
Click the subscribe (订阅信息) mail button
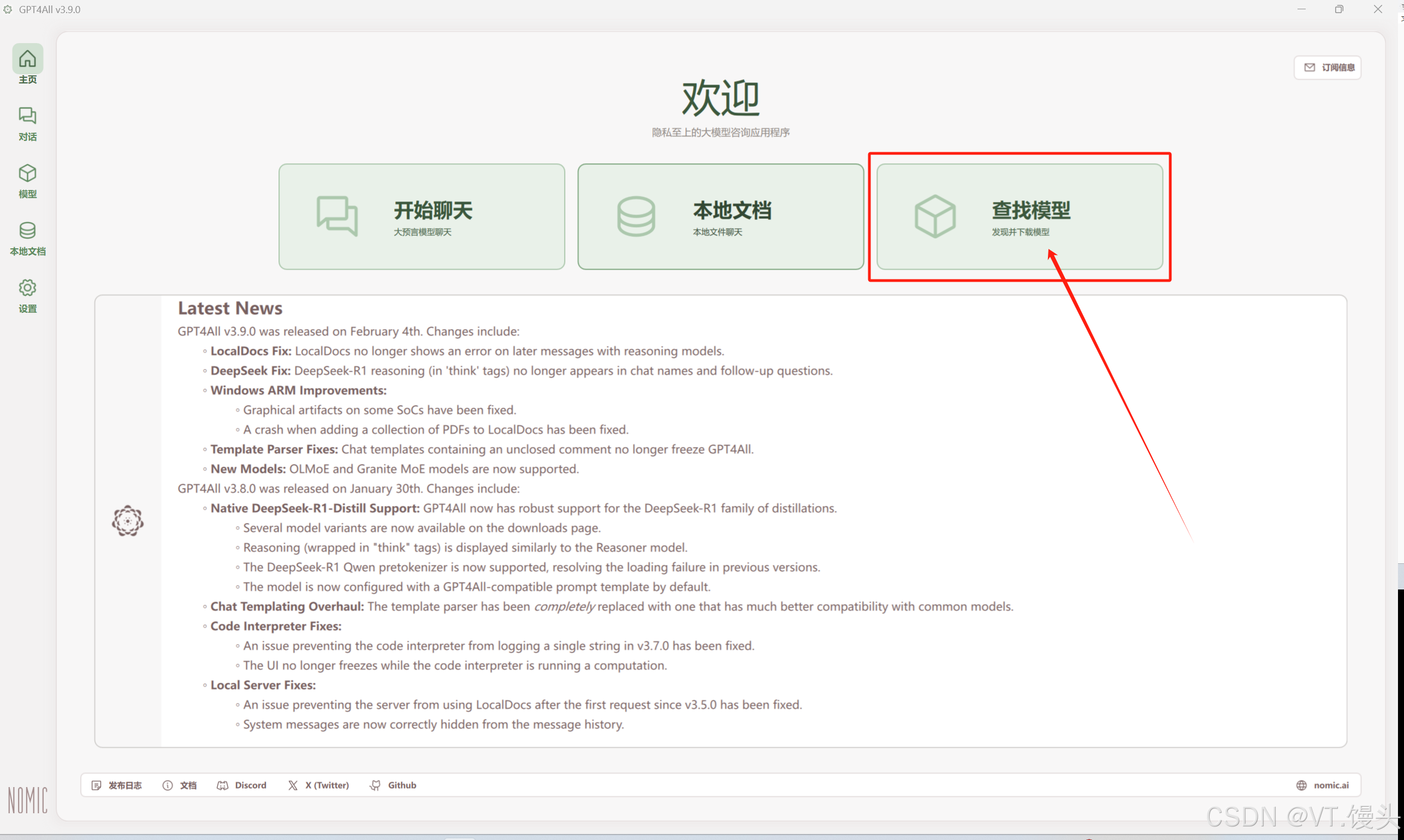coord(1328,67)
